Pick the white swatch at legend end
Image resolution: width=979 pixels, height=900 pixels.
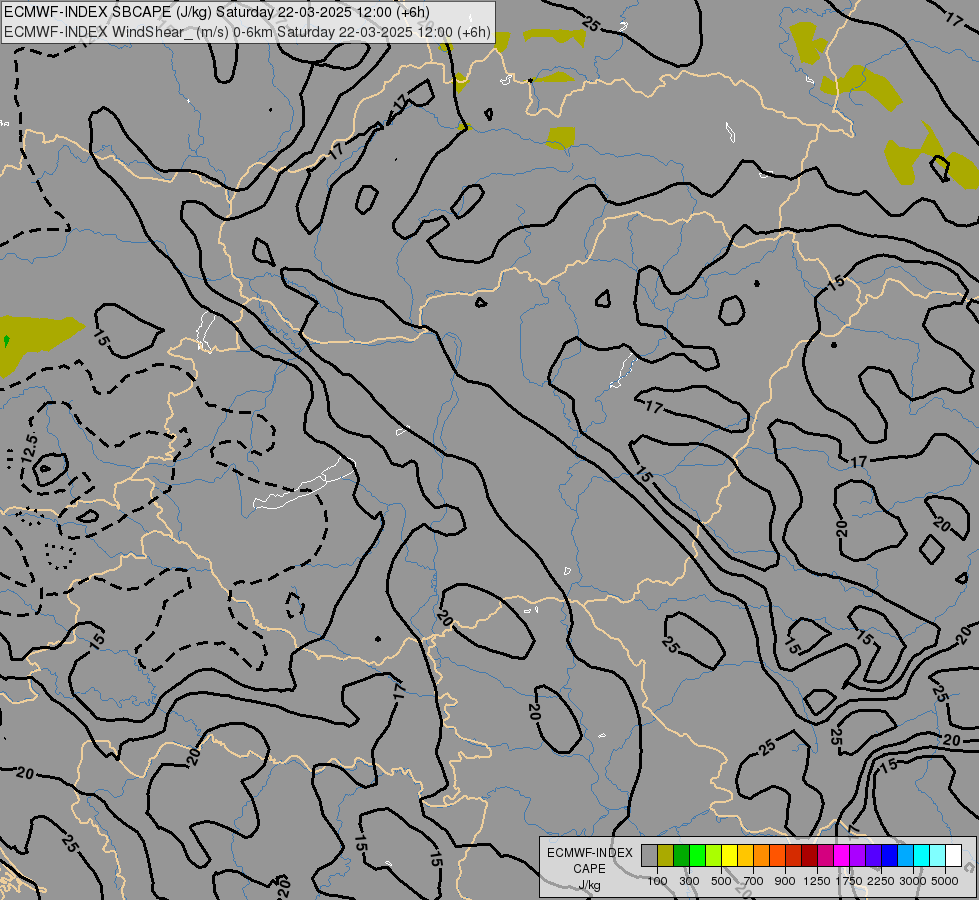point(953,855)
